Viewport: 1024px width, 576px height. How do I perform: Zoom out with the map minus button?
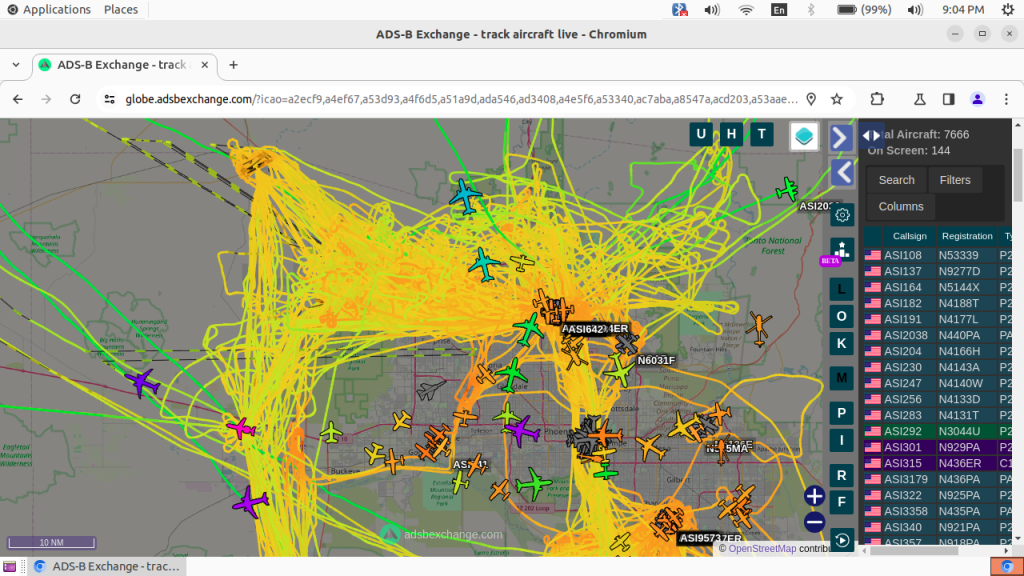pos(814,522)
